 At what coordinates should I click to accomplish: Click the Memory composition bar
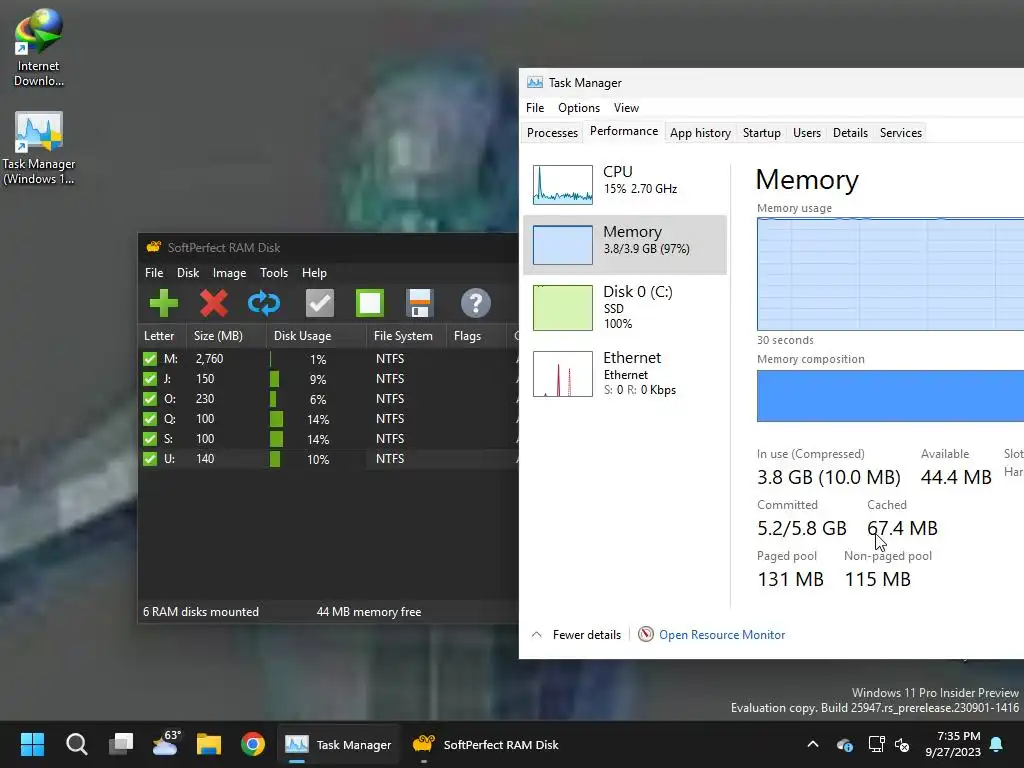(x=890, y=396)
